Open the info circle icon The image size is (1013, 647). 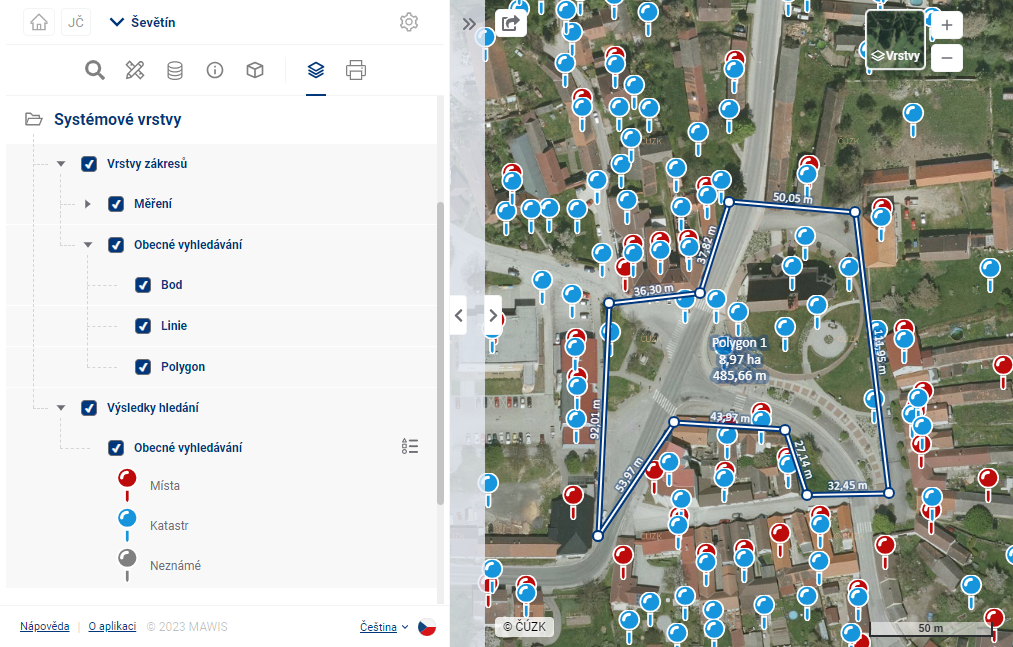point(215,70)
